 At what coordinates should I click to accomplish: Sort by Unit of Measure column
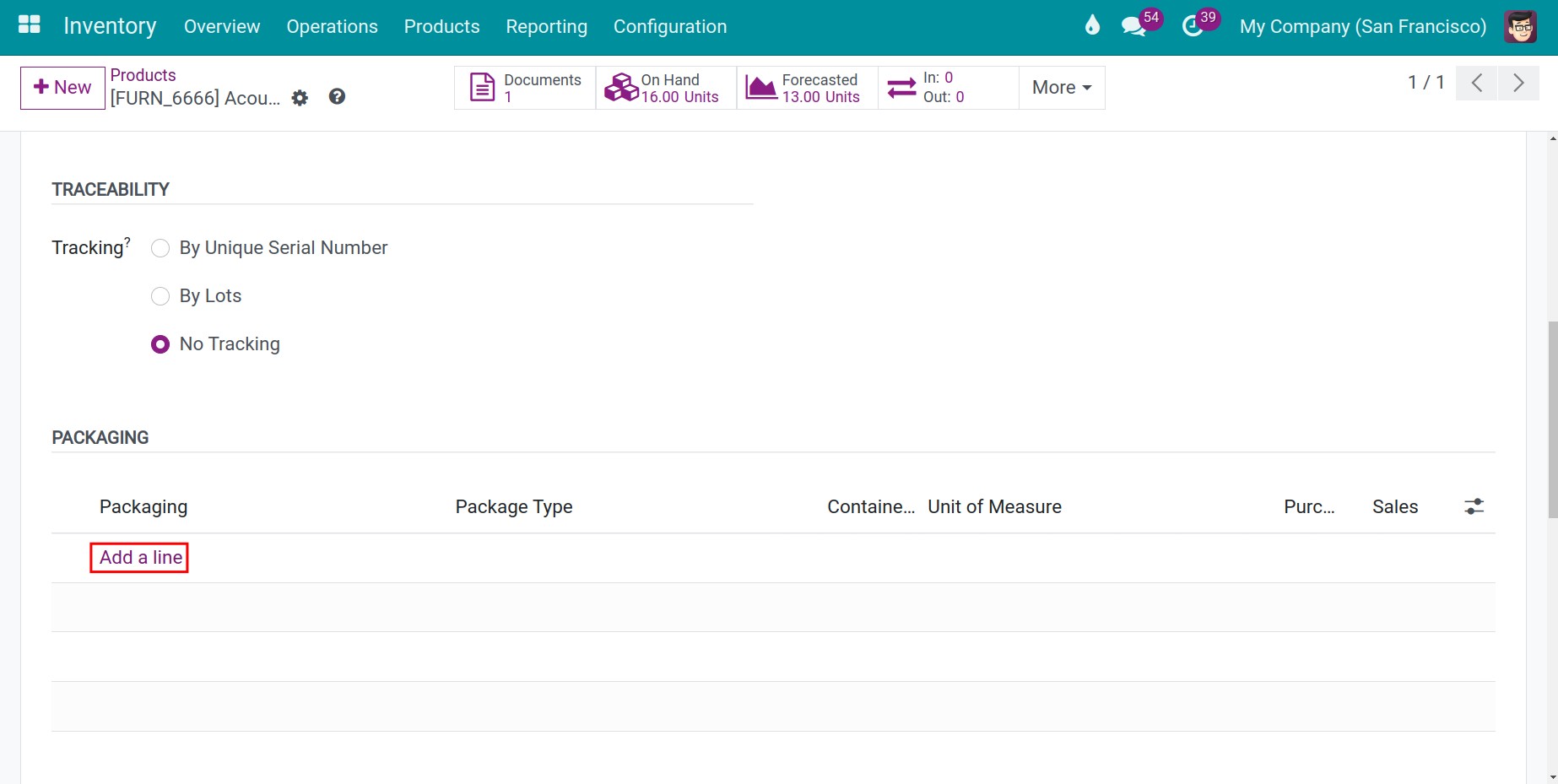[994, 507]
